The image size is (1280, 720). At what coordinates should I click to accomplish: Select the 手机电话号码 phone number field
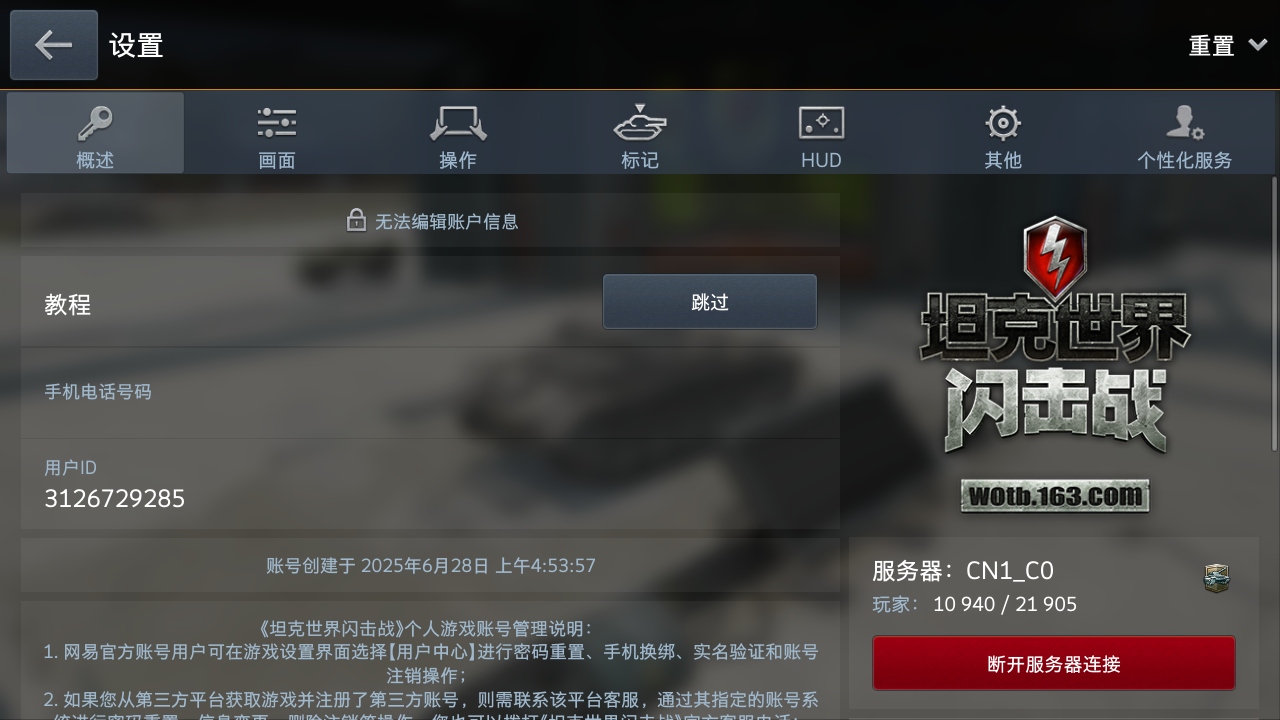(430, 393)
